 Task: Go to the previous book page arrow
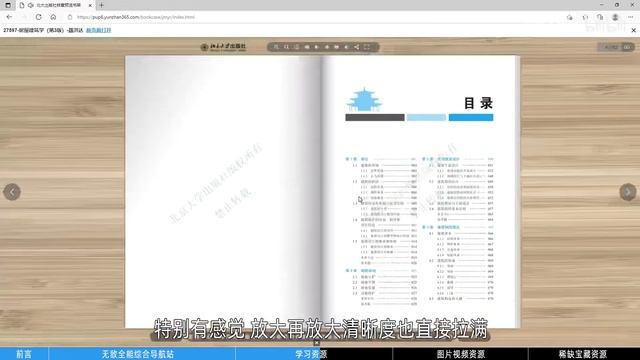coord(12,192)
